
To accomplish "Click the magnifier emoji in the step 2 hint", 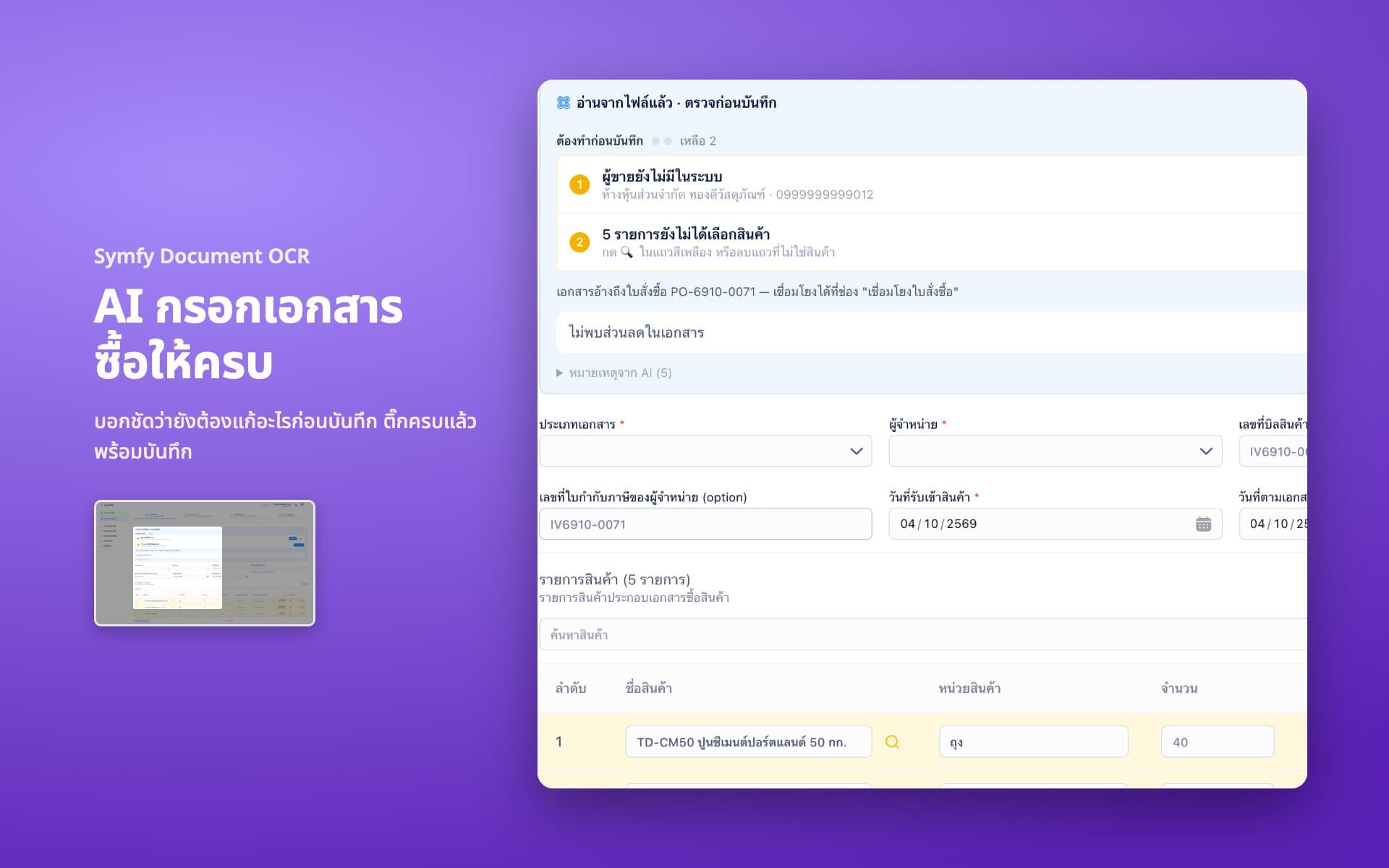I will pos(626,252).
